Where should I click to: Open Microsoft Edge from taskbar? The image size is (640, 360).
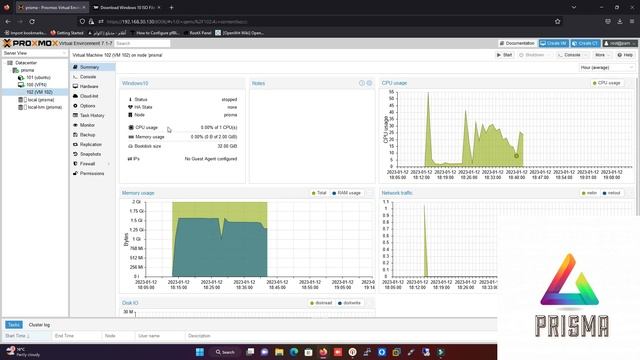[294, 352]
